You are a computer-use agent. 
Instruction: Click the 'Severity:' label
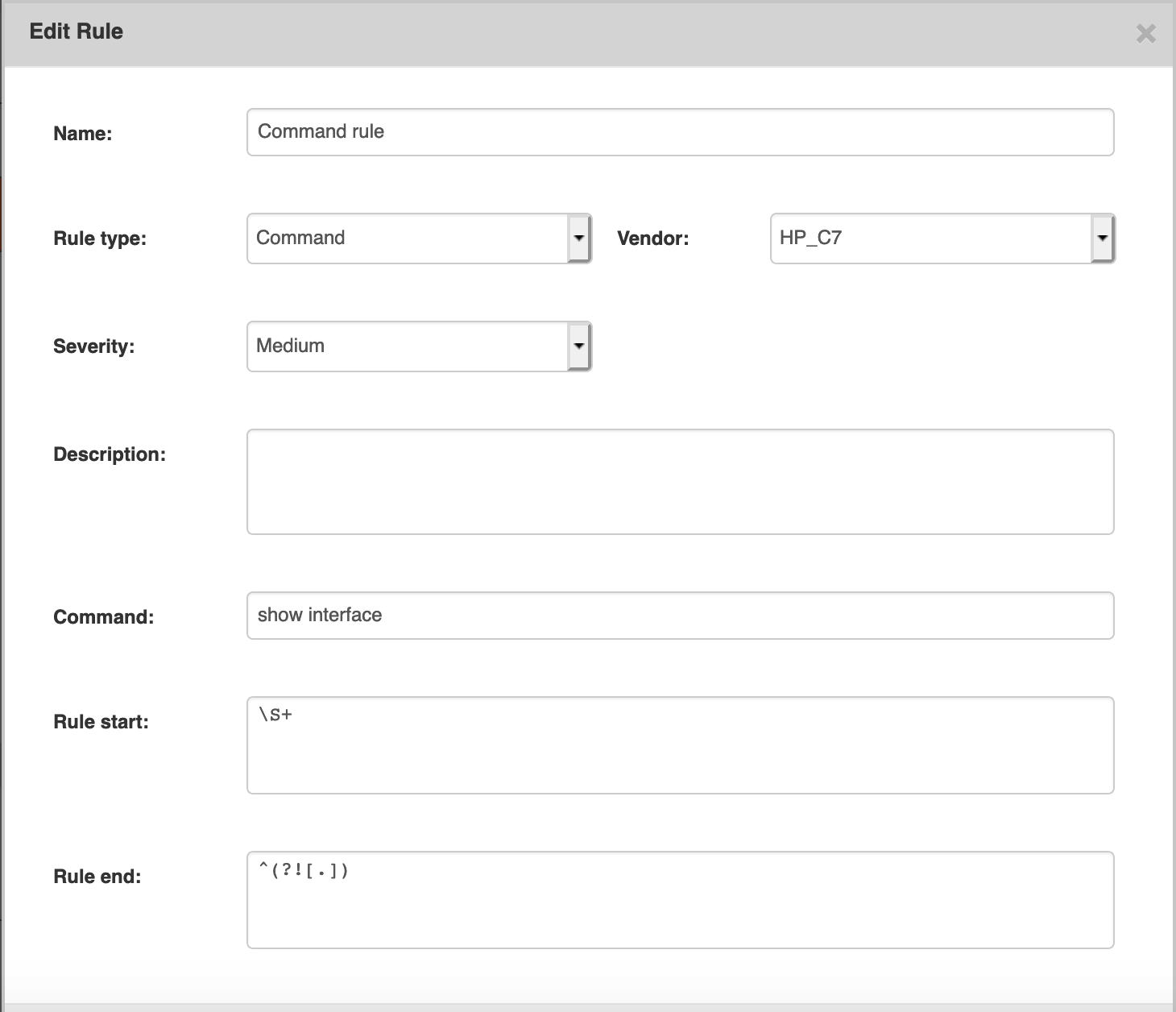click(x=94, y=346)
